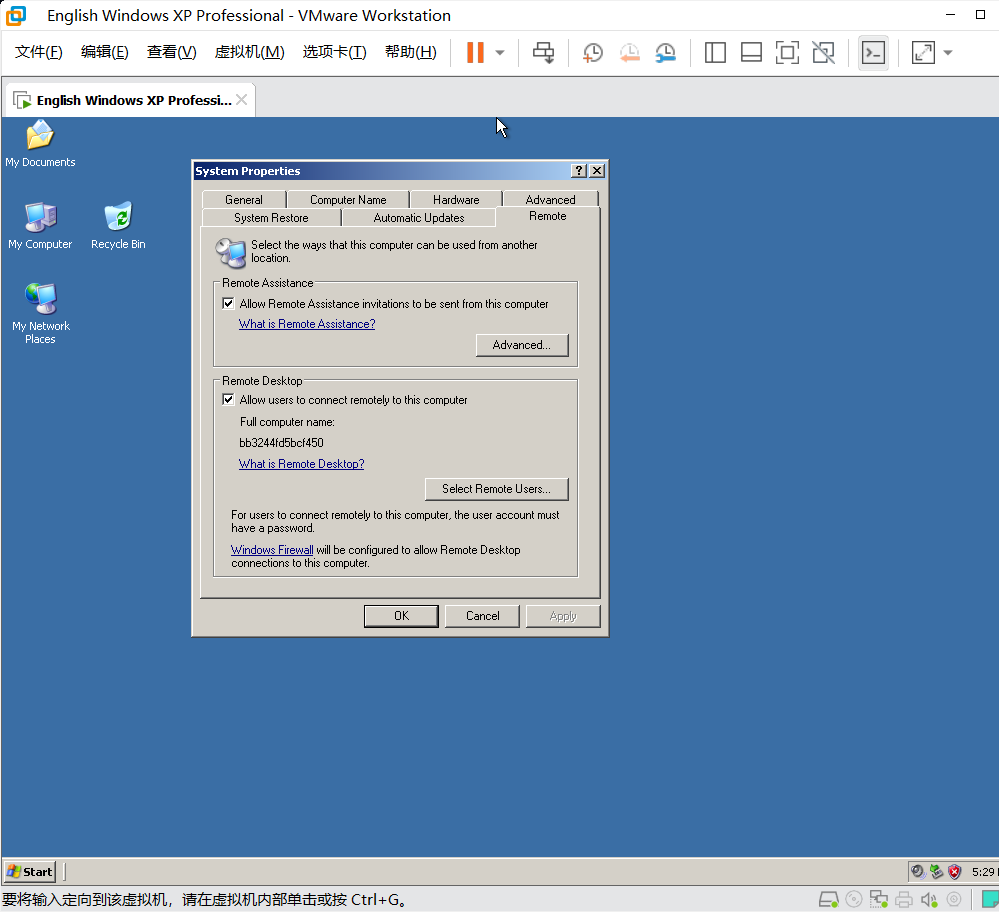999x912 pixels.
Task: Pause the virtual machine
Action: tap(475, 52)
